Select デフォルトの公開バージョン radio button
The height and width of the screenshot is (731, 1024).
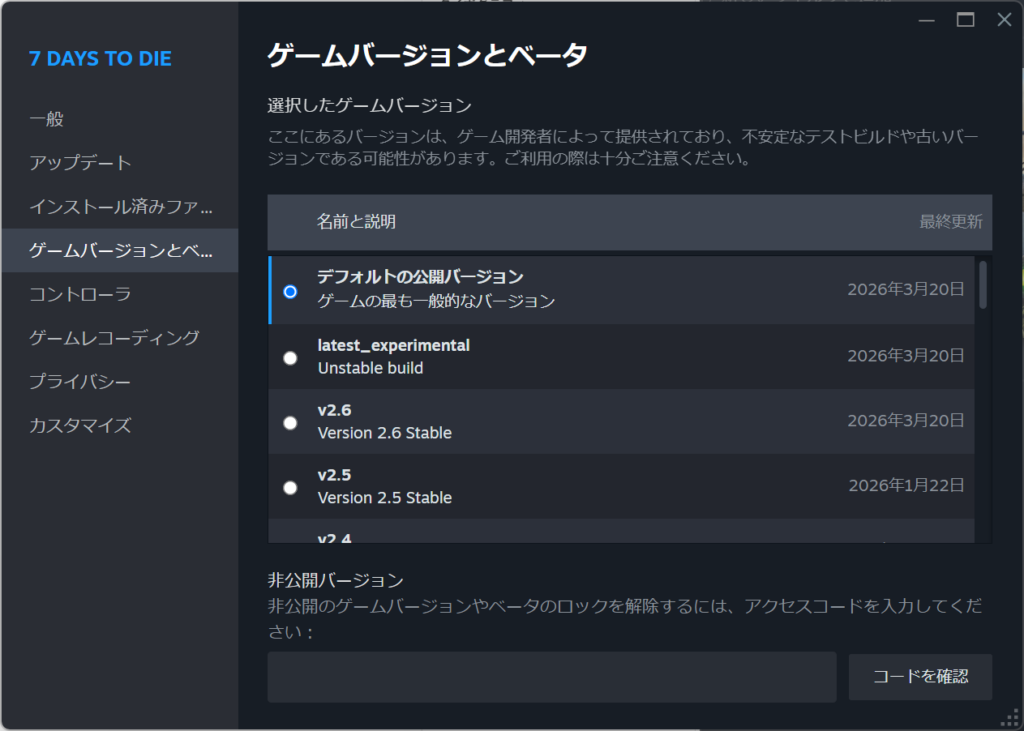[x=290, y=292]
